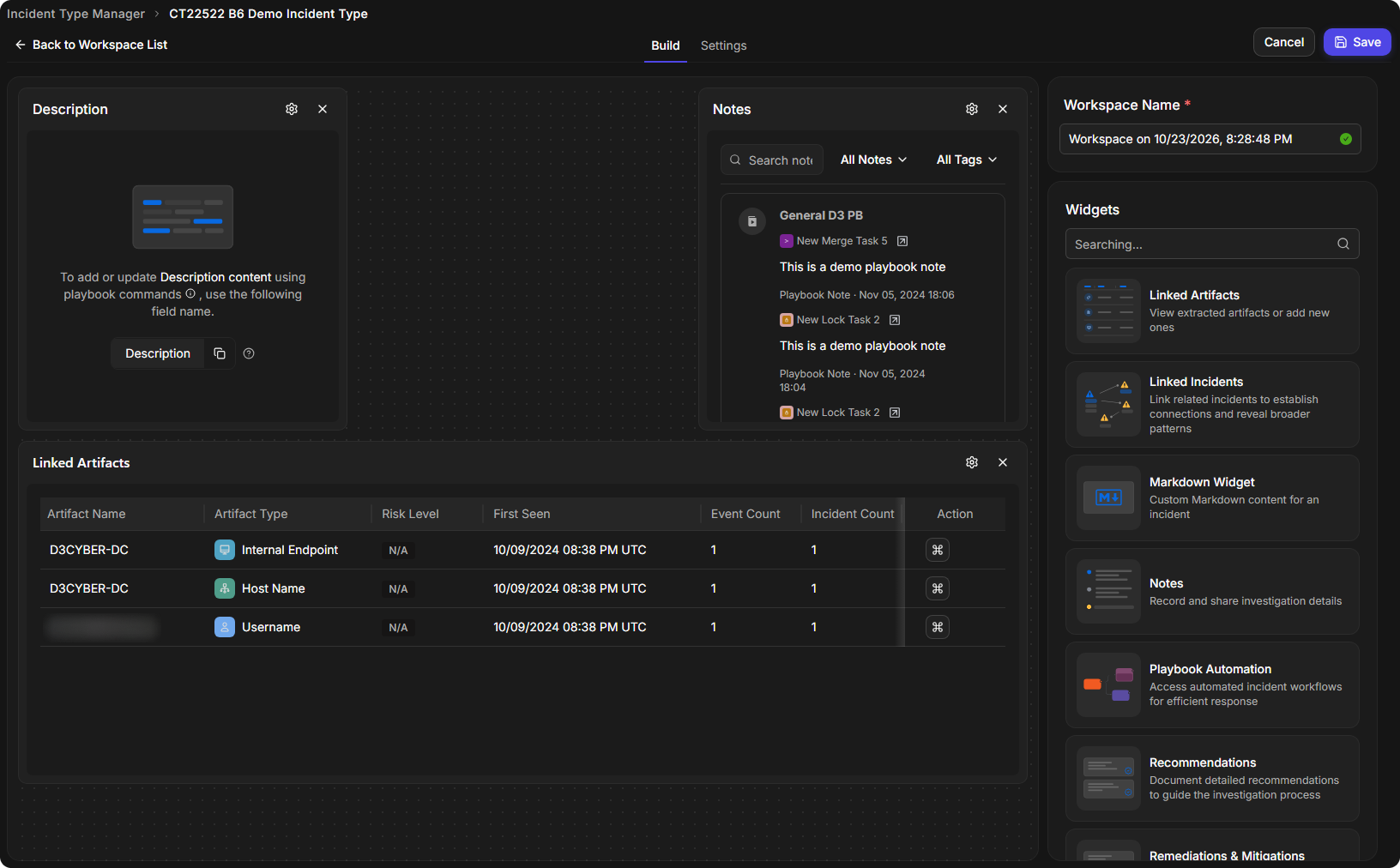
Task: Select the Linked Artifacts widget card
Action: pyautogui.click(x=1212, y=310)
